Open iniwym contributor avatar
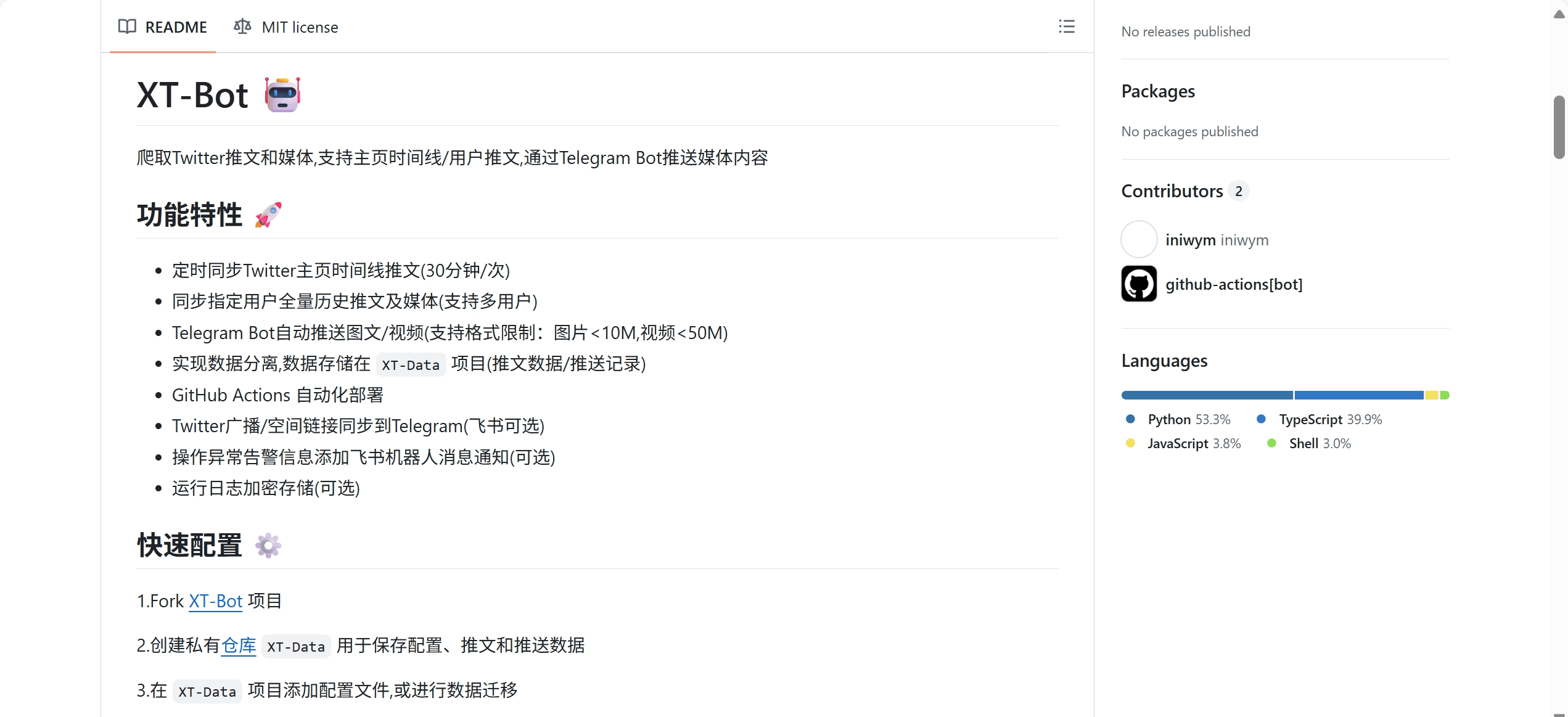1568x717 pixels. tap(1139, 239)
